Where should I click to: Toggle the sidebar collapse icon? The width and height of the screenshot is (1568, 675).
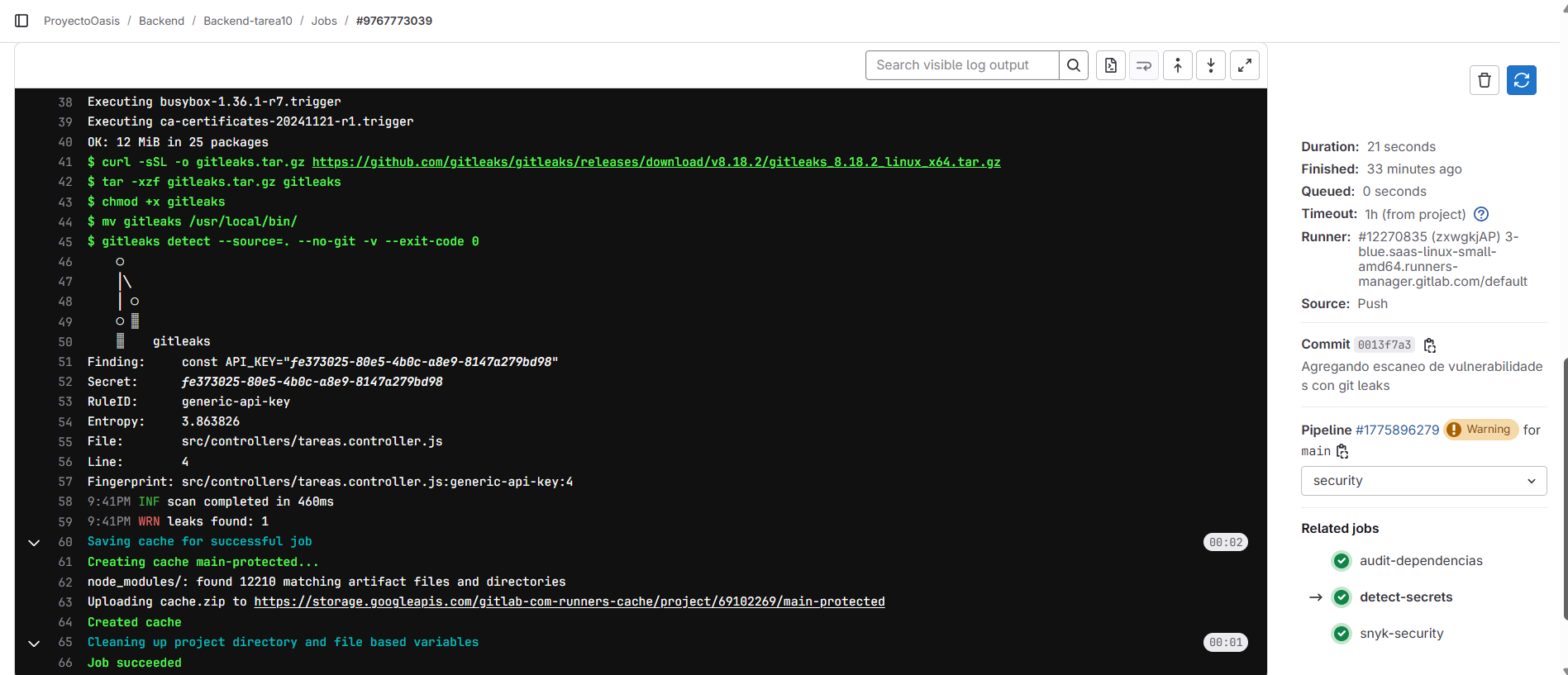[x=22, y=21]
